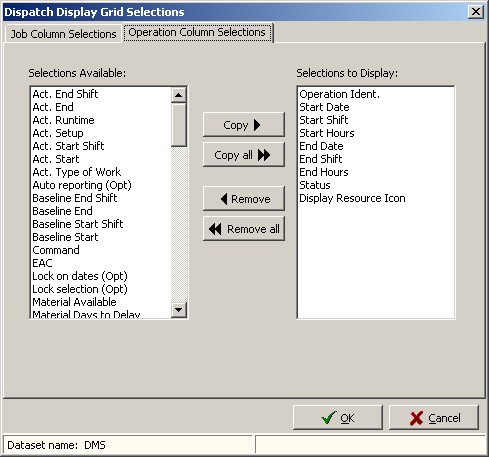Click scrollbar up arrow in Selections Available
Viewport: 489px width, 457px height.
coord(179,95)
